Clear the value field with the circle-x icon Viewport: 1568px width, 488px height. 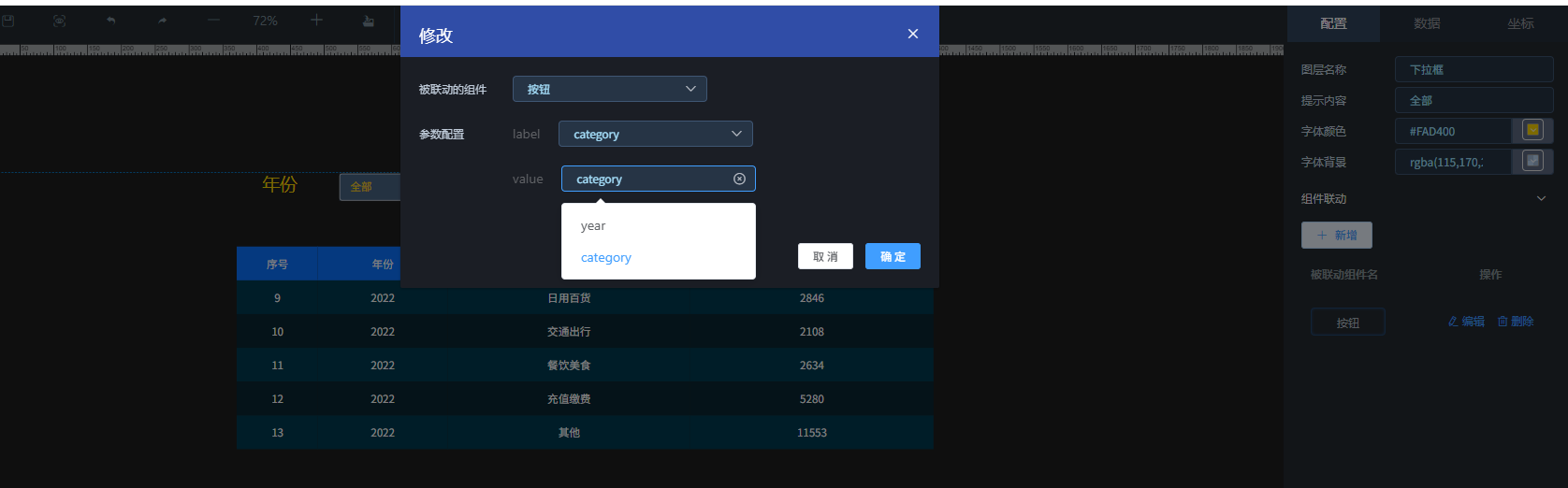[739, 179]
